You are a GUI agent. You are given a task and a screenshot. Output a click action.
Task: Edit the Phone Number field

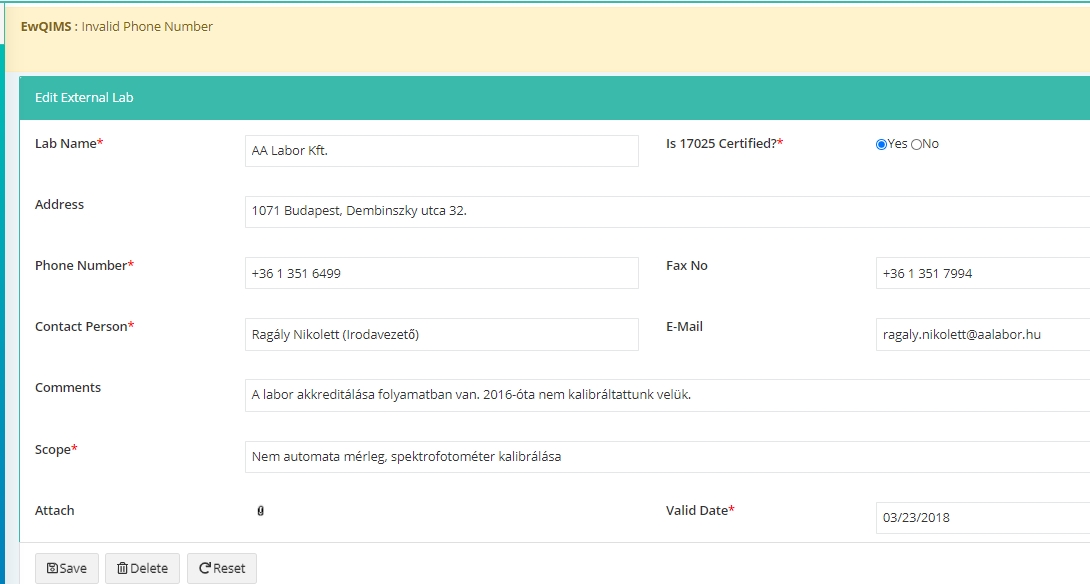(441, 273)
